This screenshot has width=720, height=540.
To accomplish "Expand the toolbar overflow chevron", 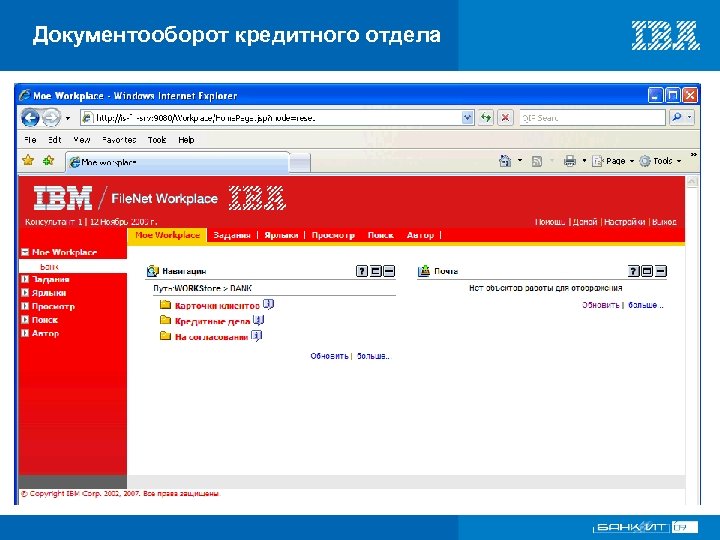I will 693,155.
